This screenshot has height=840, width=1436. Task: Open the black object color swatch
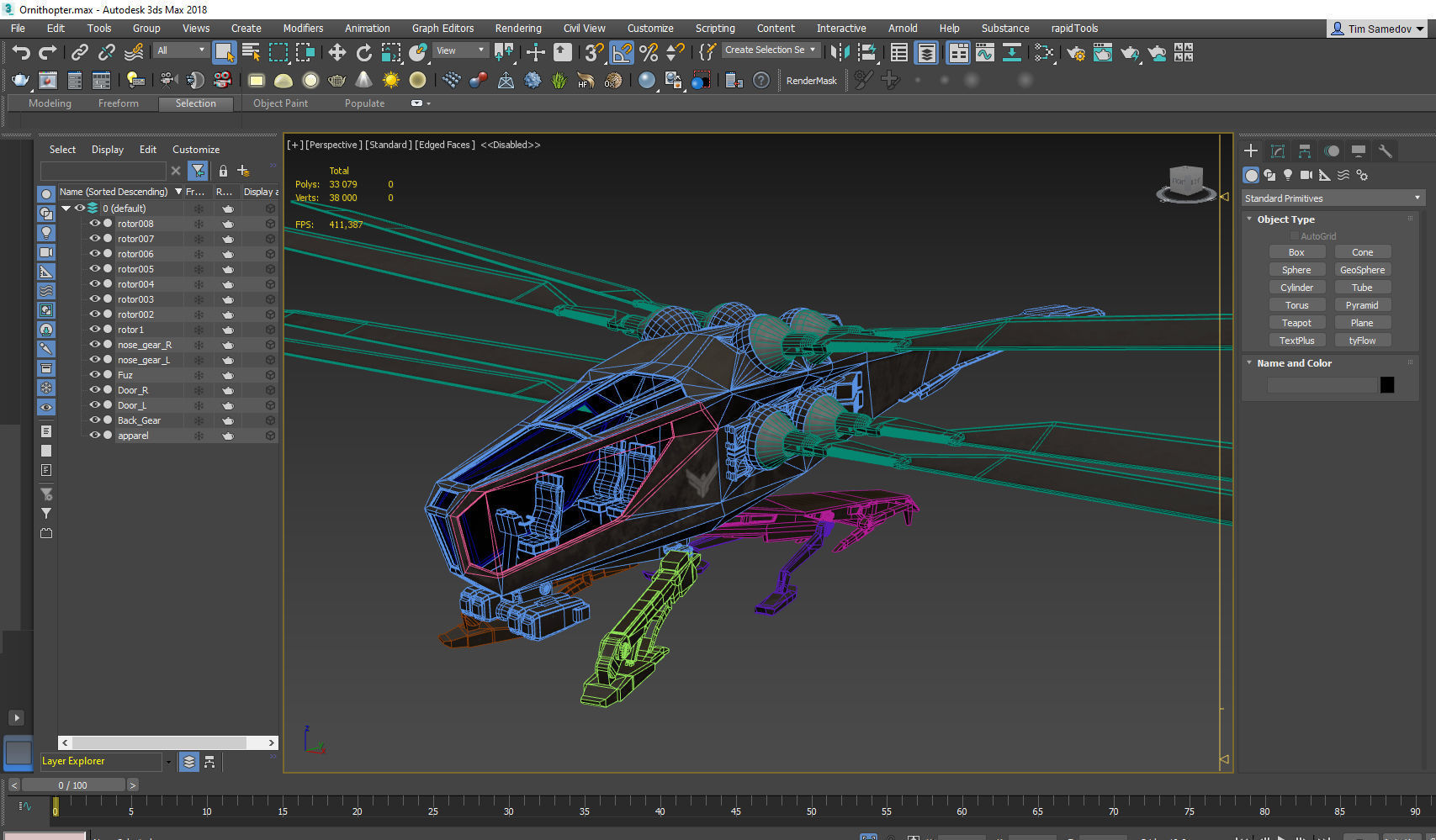click(x=1387, y=385)
